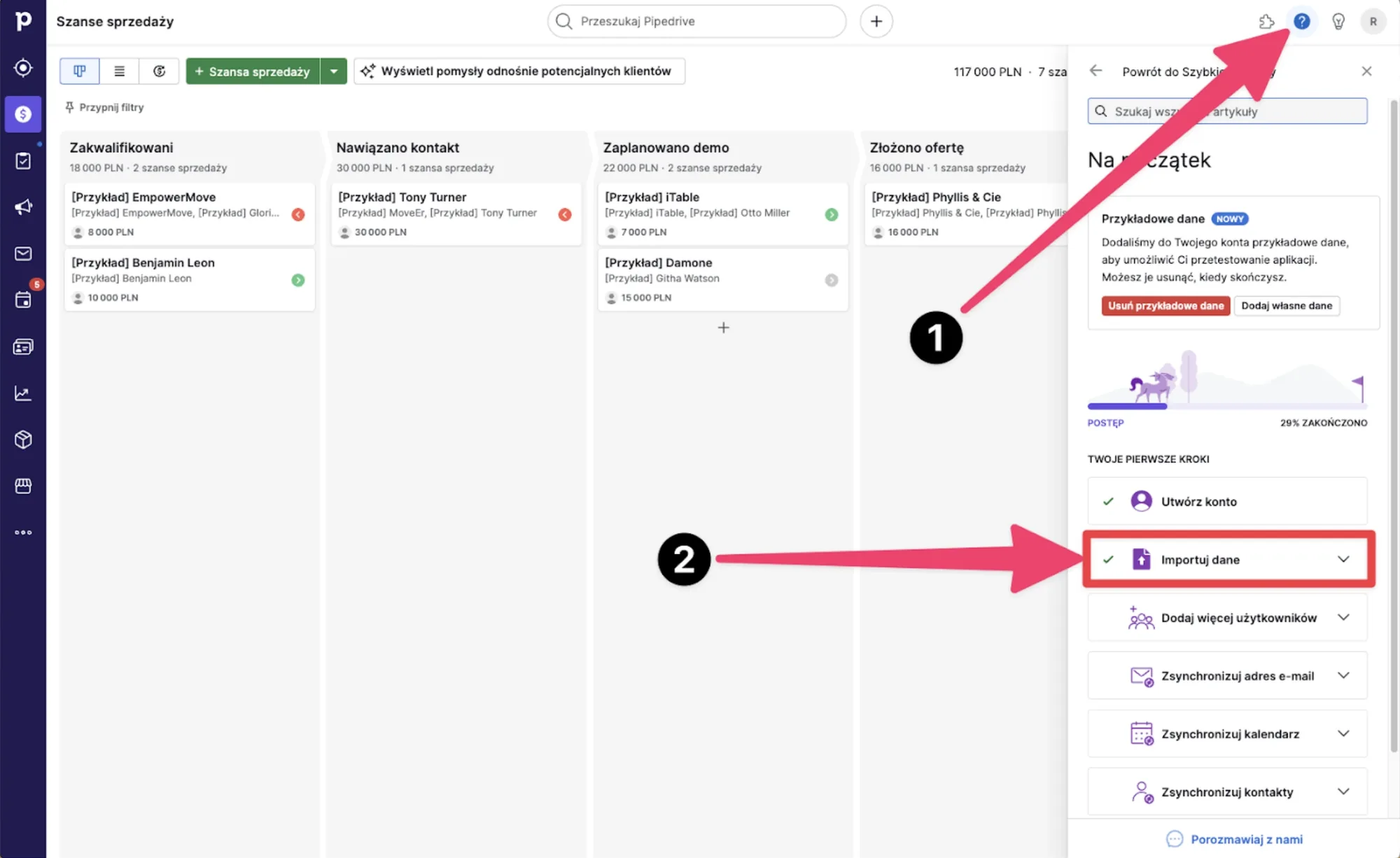The image size is (1400, 858).
Task: Open the [Przykład] Tony Turner deal title
Action: coord(402,197)
